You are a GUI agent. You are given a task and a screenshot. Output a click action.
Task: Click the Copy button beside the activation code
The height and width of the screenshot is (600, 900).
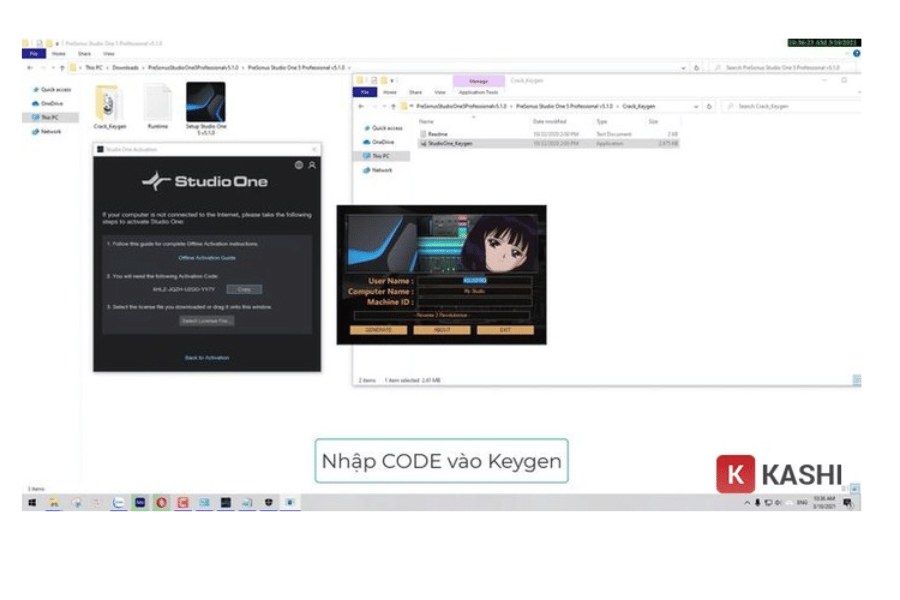pyautogui.click(x=244, y=289)
